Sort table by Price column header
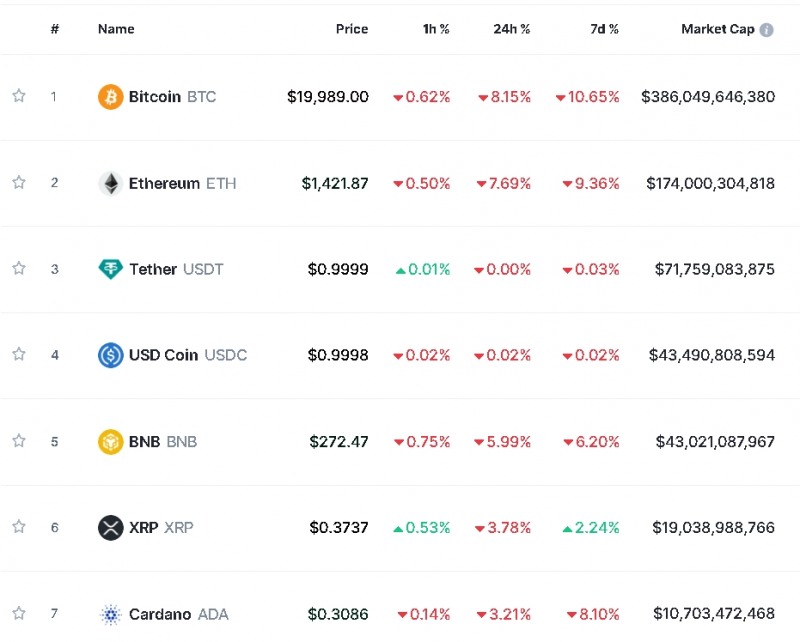This screenshot has height=642, width=800. point(352,29)
